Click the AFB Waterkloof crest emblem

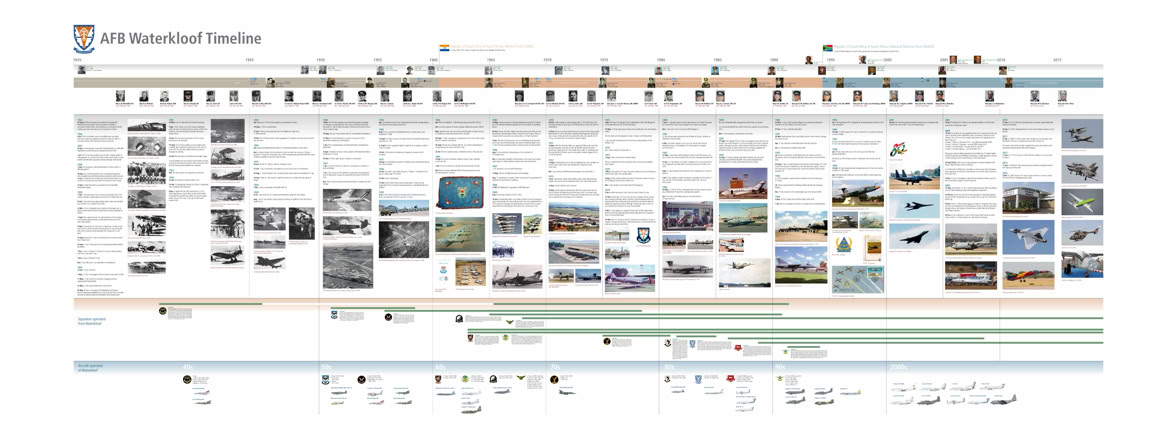[x=85, y=39]
